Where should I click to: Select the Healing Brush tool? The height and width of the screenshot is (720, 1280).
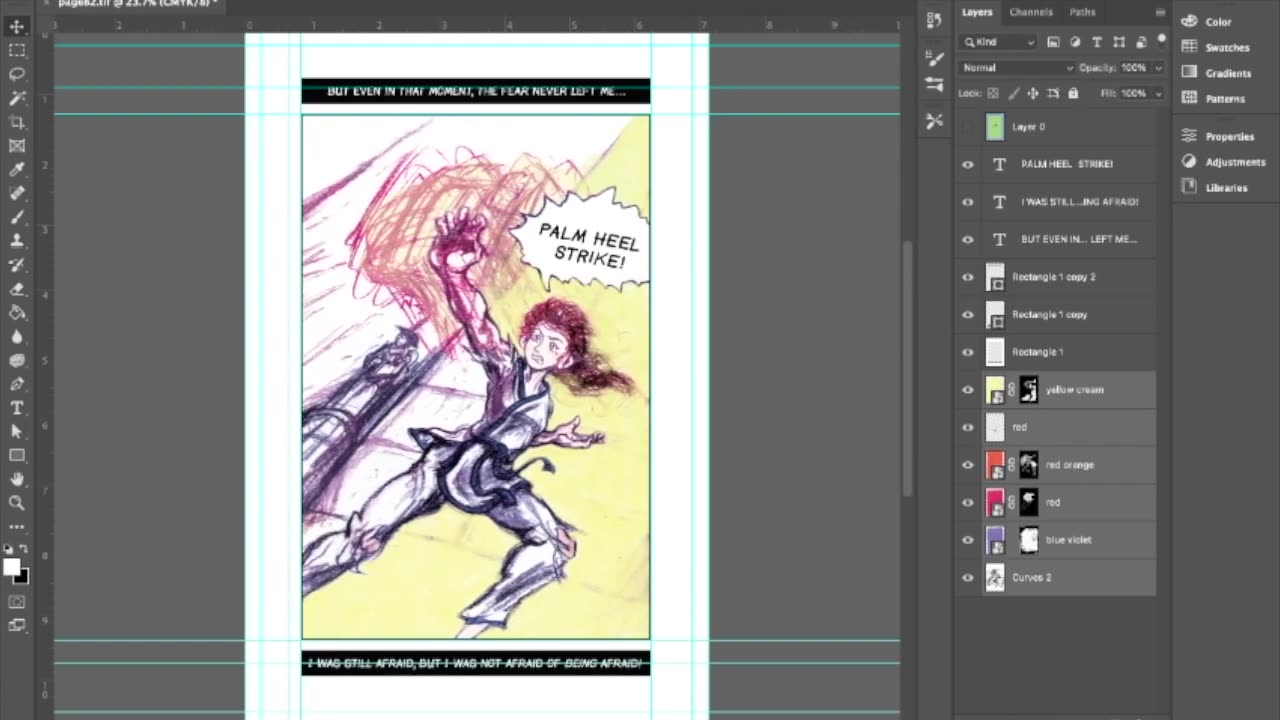pyautogui.click(x=17, y=193)
